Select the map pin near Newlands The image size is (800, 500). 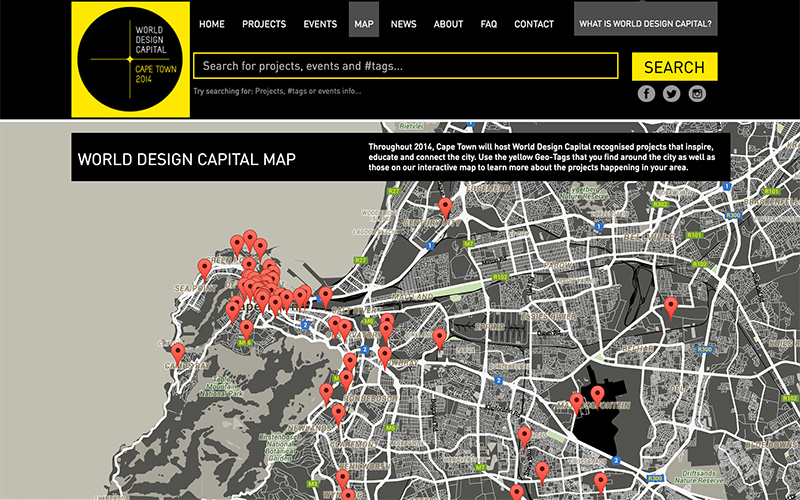pos(338,415)
